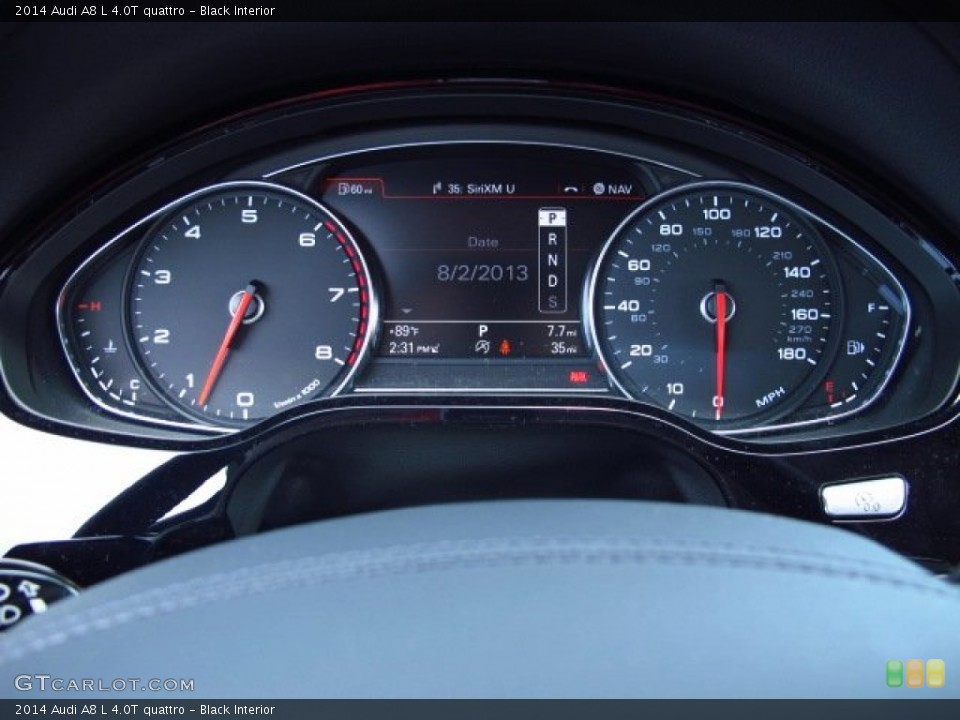Click the top caption "2014 Audi A8 L 4.0T quattro"
The image size is (960, 720).
(100, 10)
